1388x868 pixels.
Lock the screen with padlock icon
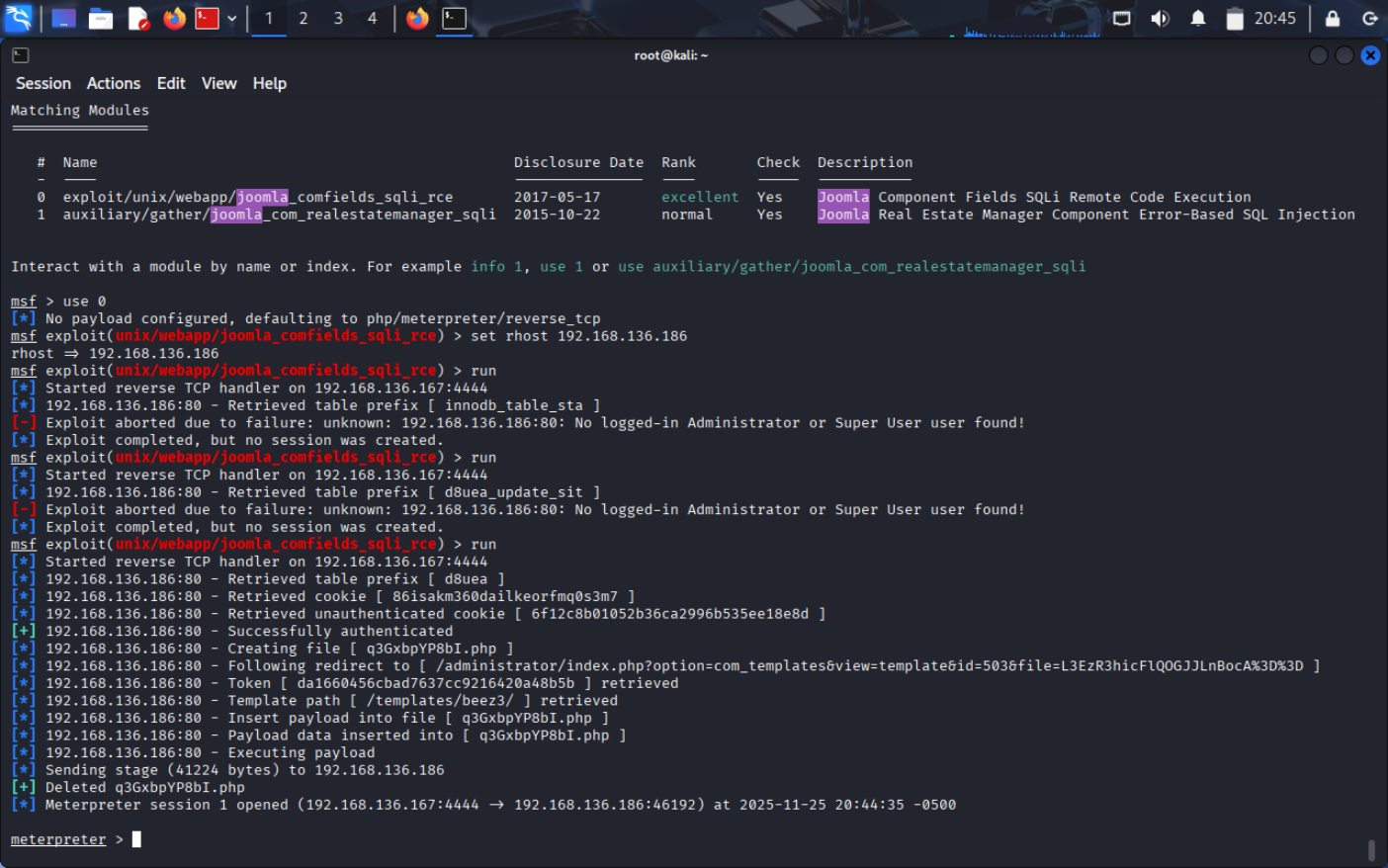click(x=1333, y=18)
